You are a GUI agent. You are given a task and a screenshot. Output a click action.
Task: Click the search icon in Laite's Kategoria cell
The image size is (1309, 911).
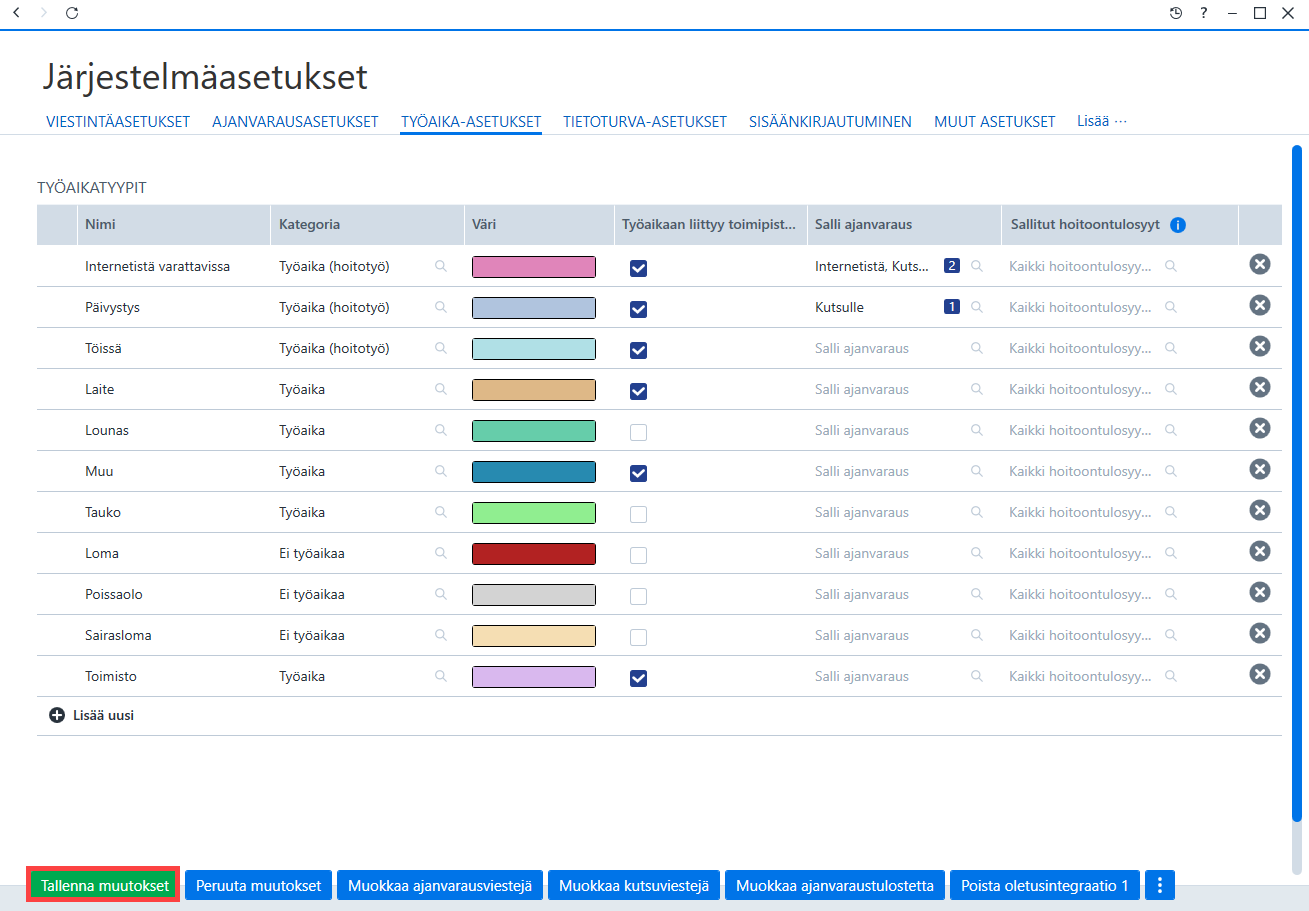(x=440, y=389)
